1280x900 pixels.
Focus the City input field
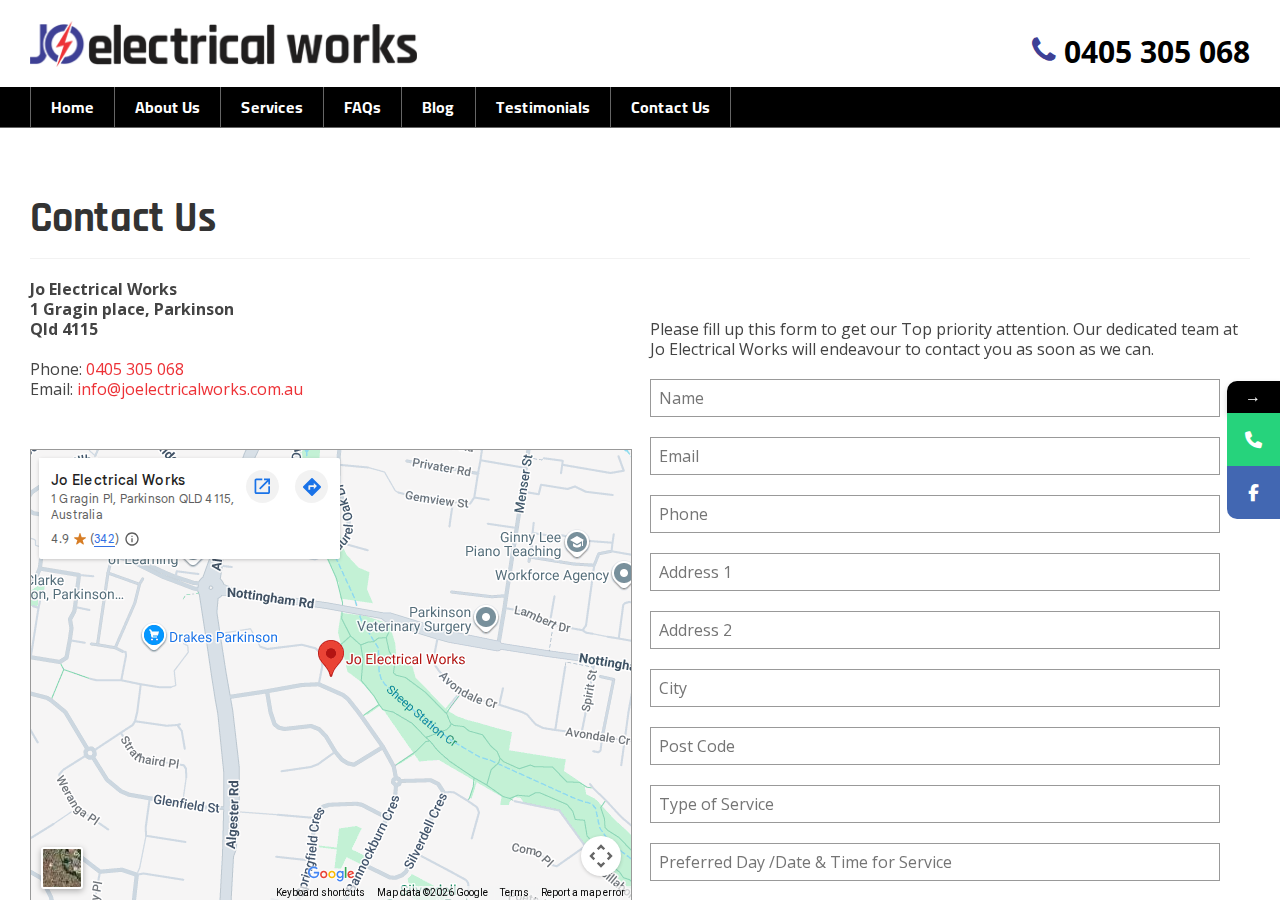pyautogui.click(x=935, y=688)
